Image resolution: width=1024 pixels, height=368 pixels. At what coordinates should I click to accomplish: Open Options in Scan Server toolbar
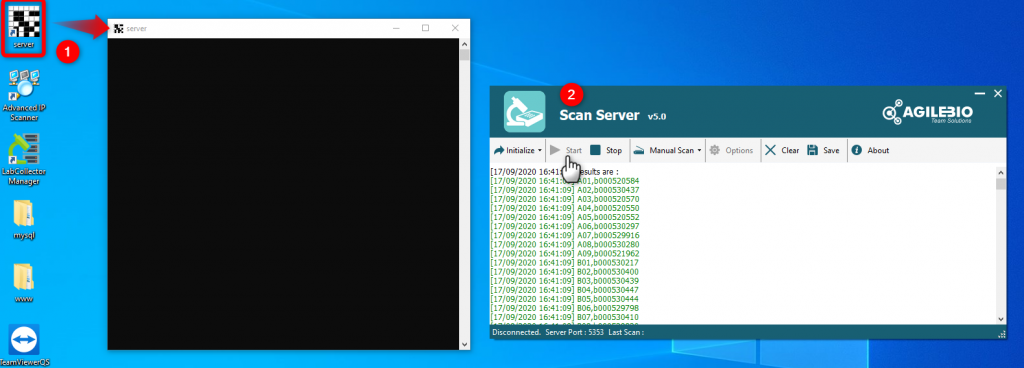[x=731, y=150]
